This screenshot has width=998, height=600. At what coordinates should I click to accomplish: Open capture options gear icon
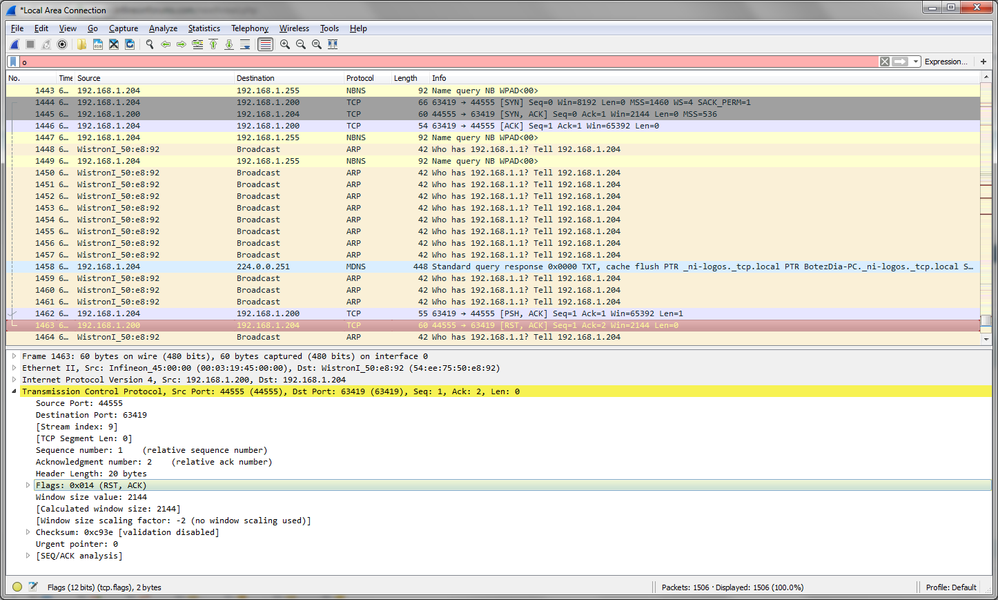tap(62, 45)
